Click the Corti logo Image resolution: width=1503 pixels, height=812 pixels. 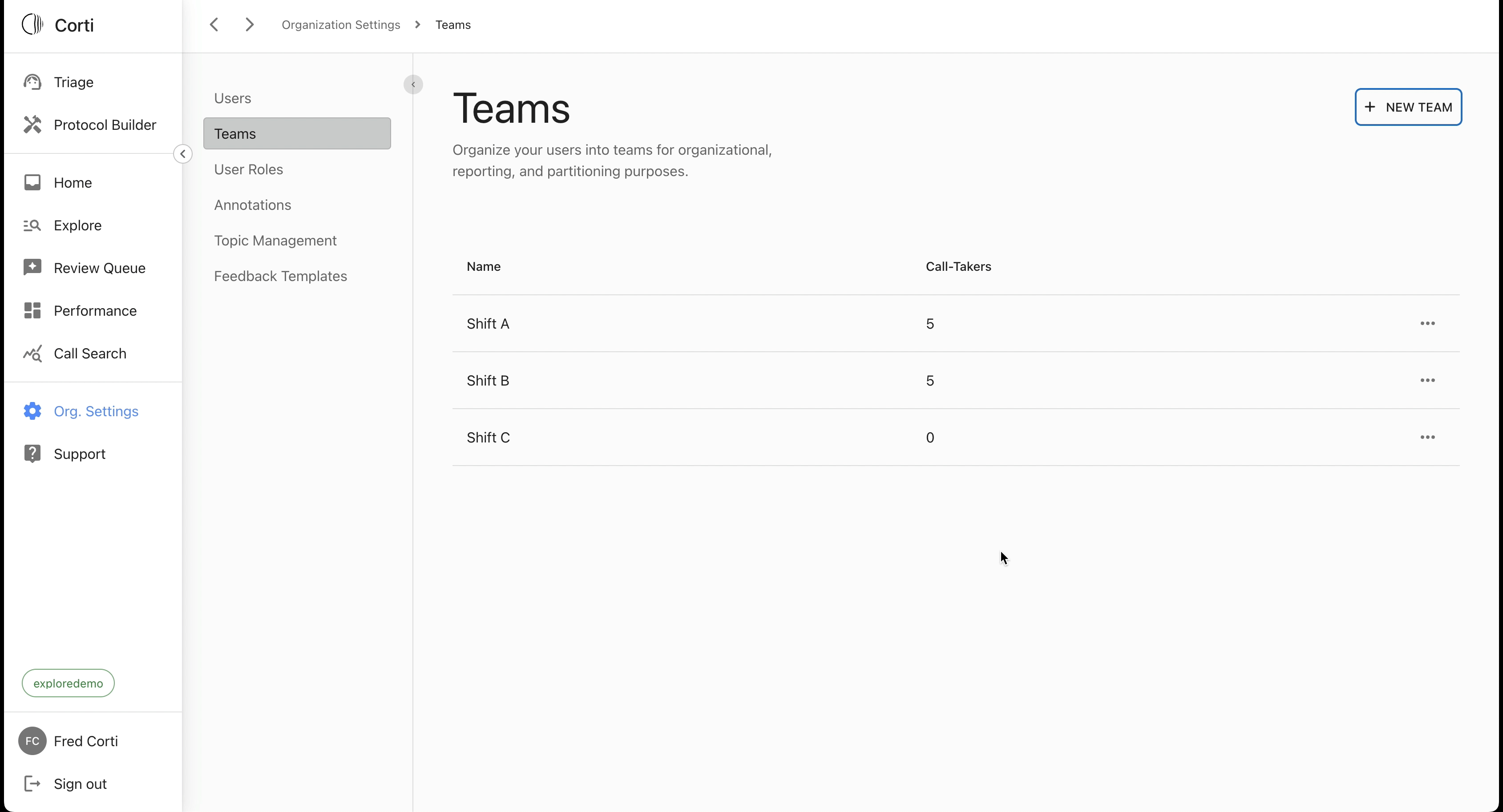click(x=32, y=24)
